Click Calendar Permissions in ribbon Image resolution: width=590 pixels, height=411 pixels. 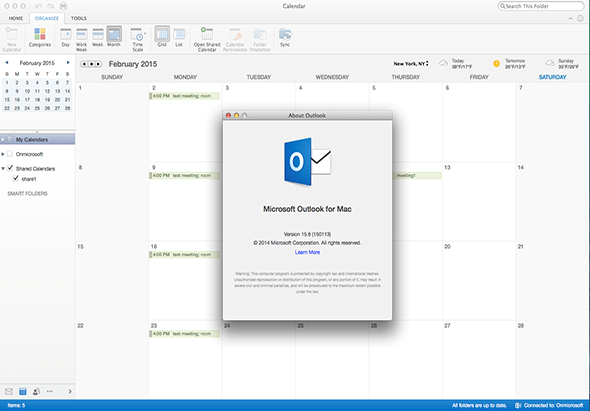(235, 39)
